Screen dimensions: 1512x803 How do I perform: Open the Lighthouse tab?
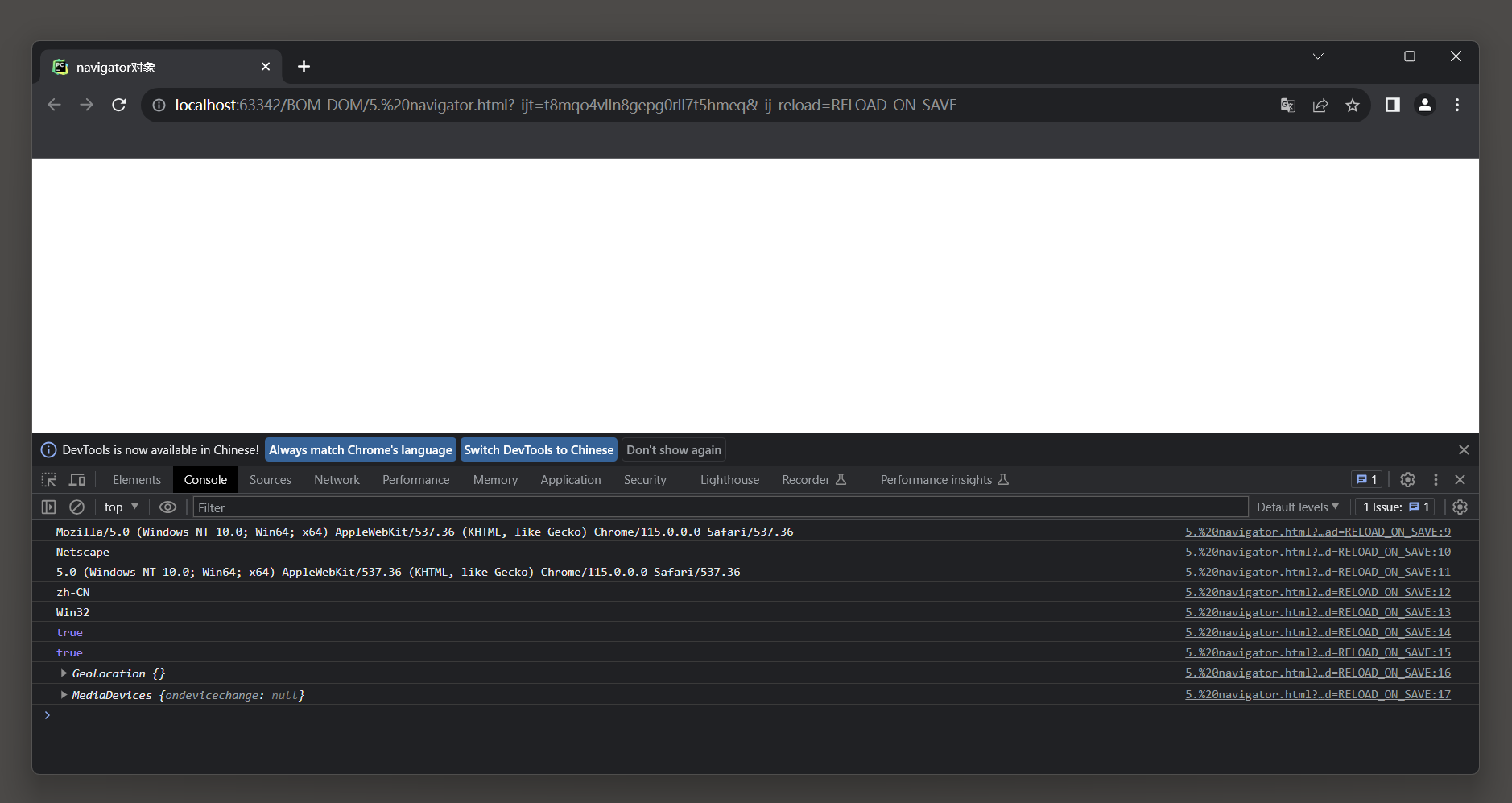[x=729, y=480]
